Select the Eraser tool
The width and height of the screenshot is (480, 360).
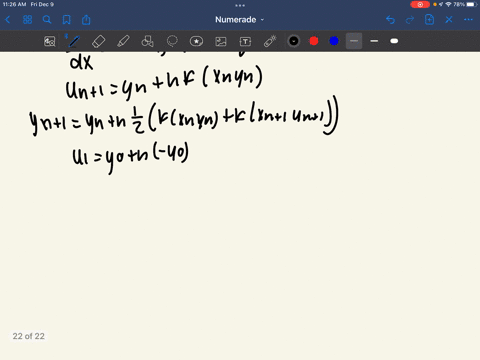[x=98, y=41]
